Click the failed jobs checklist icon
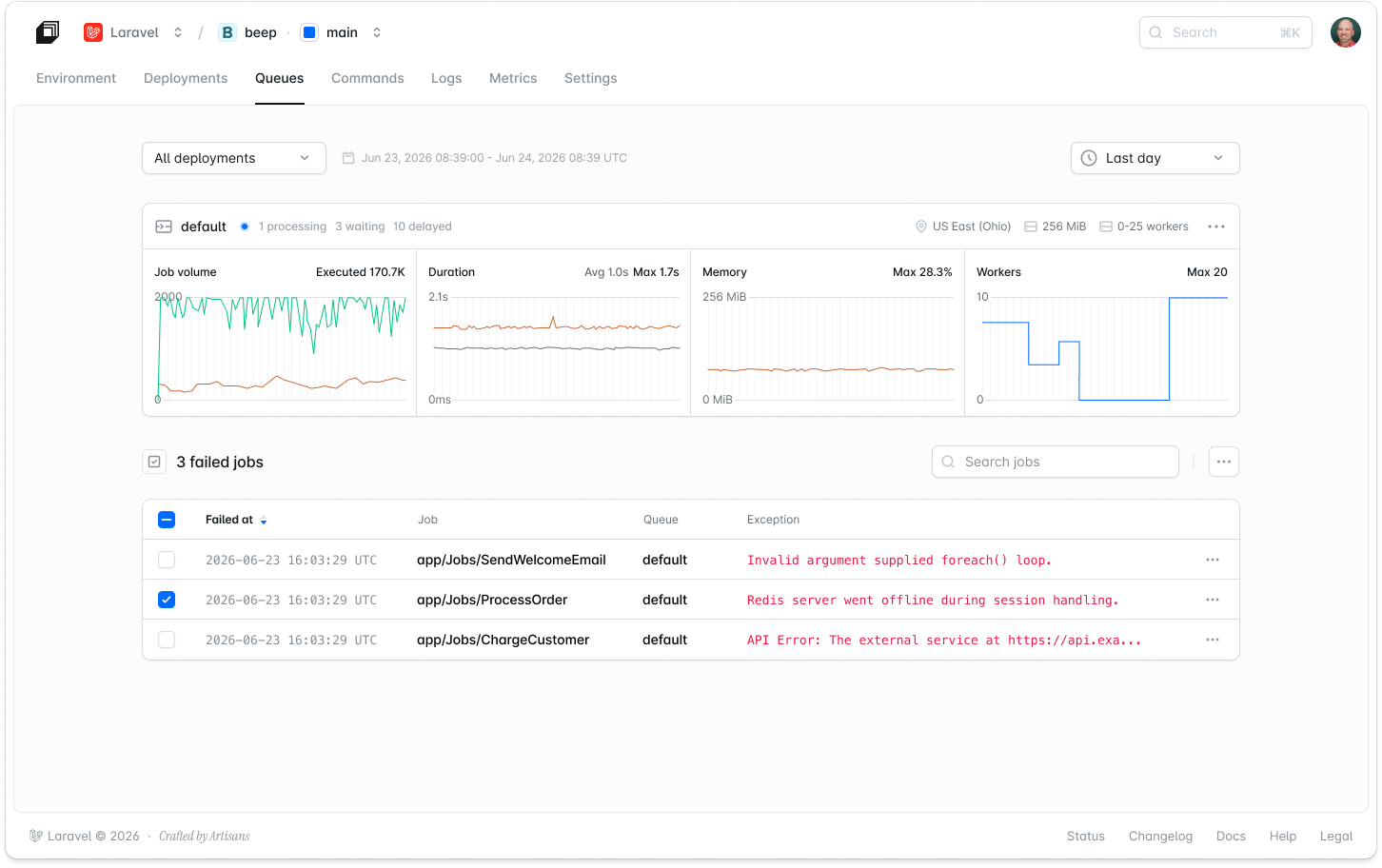Screen dimensions: 1382x868 pos(154,462)
